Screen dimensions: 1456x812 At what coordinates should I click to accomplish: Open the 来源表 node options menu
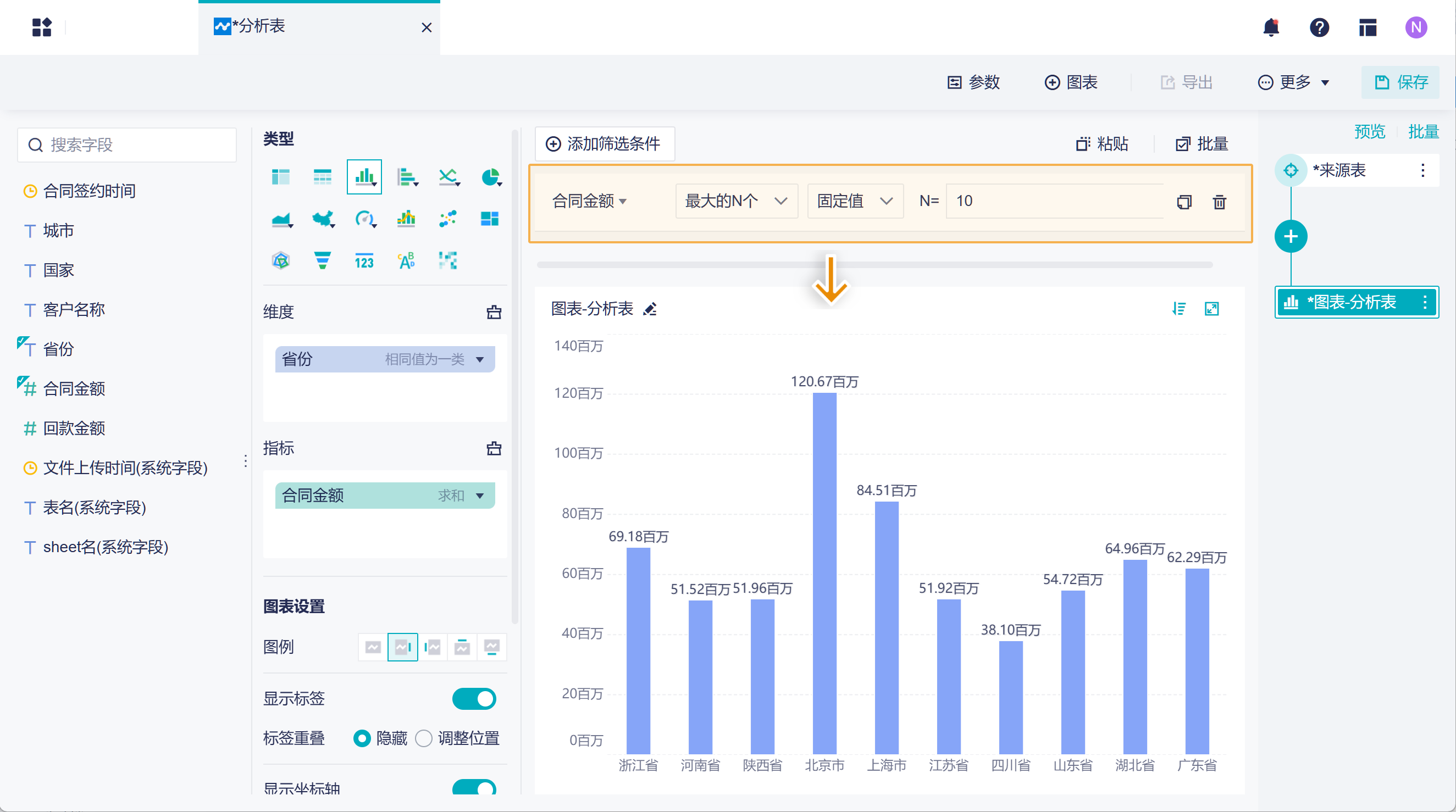tap(1422, 170)
